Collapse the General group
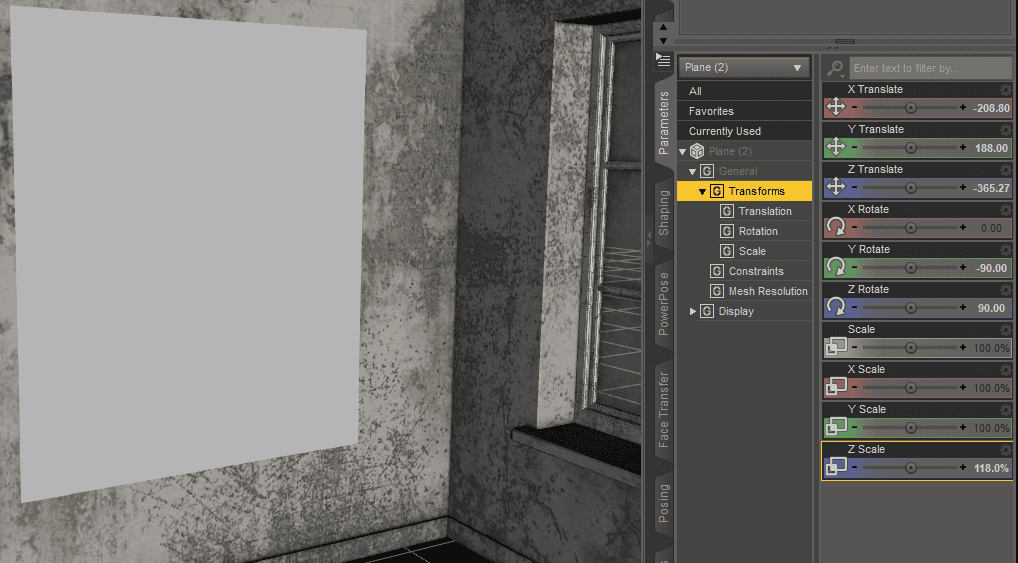The image size is (1018, 563). [x=692, y=171]
